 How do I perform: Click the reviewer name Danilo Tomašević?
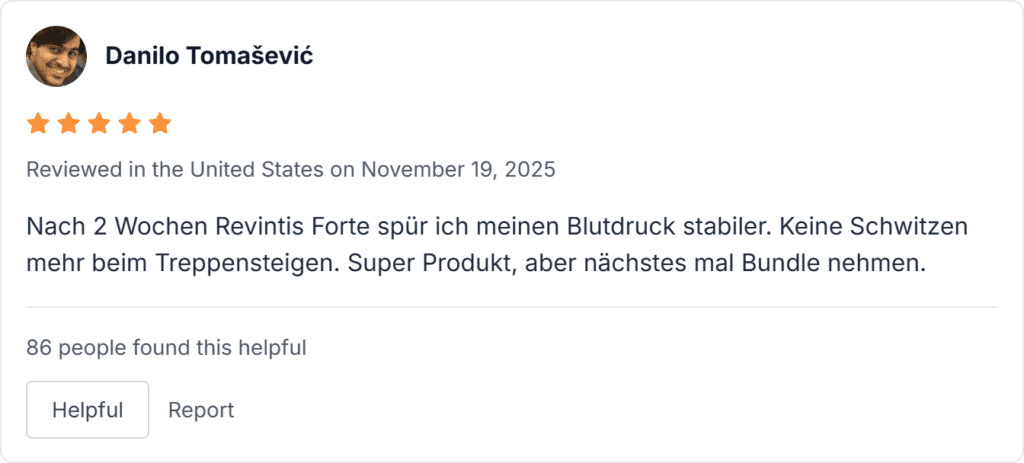click(x=209, y=55)
